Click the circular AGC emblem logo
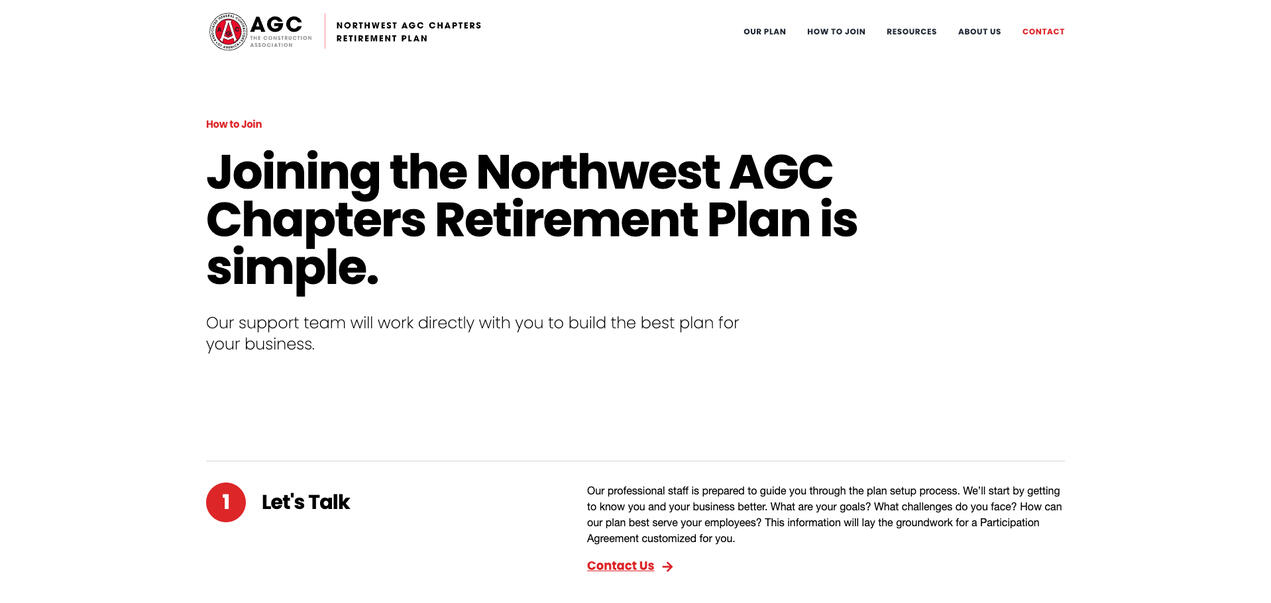The width and height of the screenshot is (1271, 603). tap(228, 31)
